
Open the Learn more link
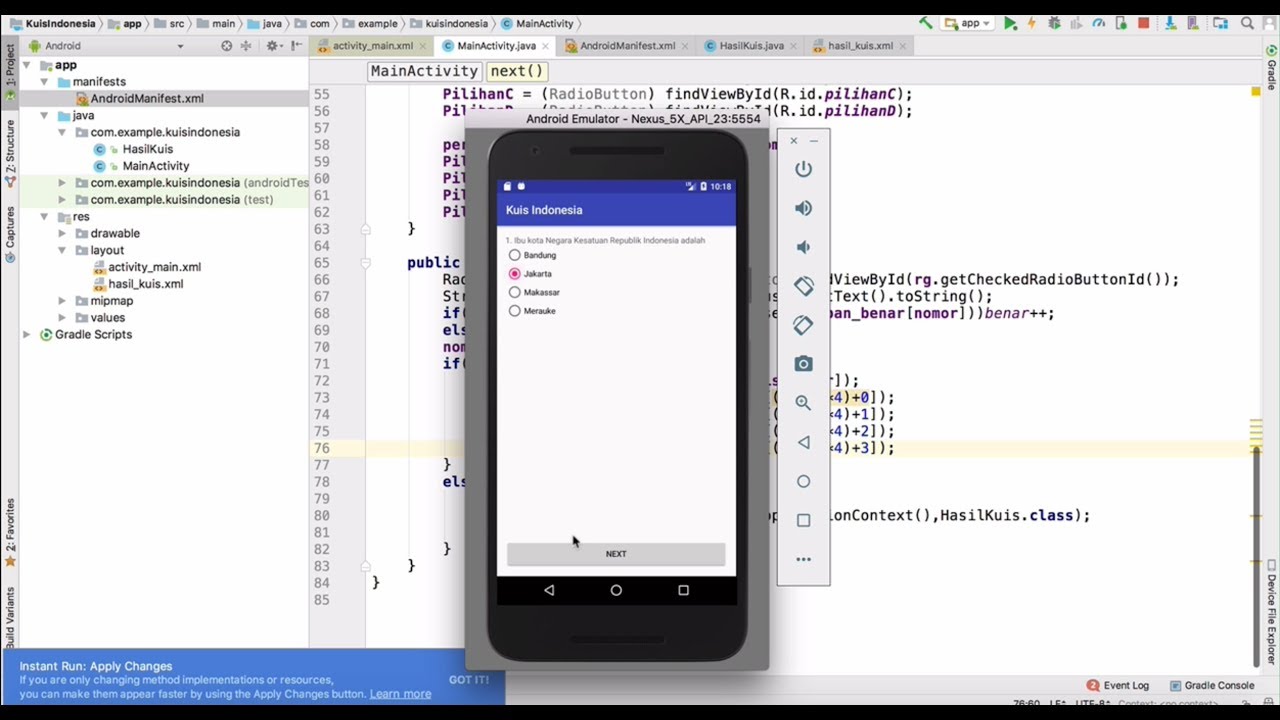click(400, 694)
